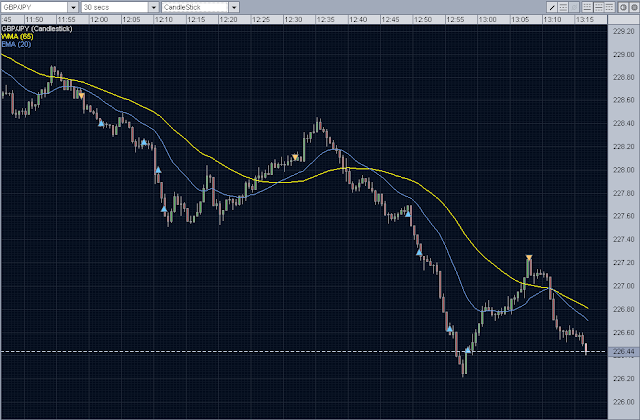Choose the grid style with solid middle line
This screenshot has width=640, height=420.
599,7
